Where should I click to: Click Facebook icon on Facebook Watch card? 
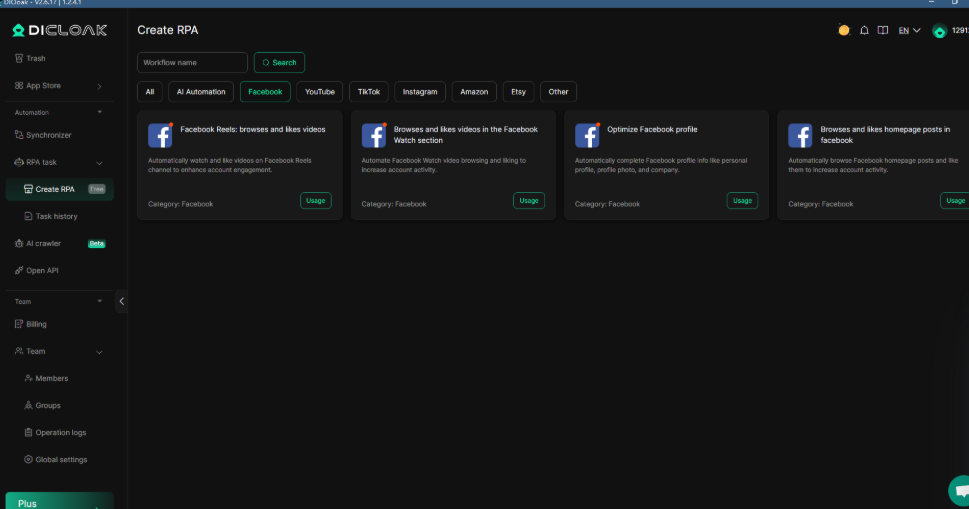coord(373,135)
